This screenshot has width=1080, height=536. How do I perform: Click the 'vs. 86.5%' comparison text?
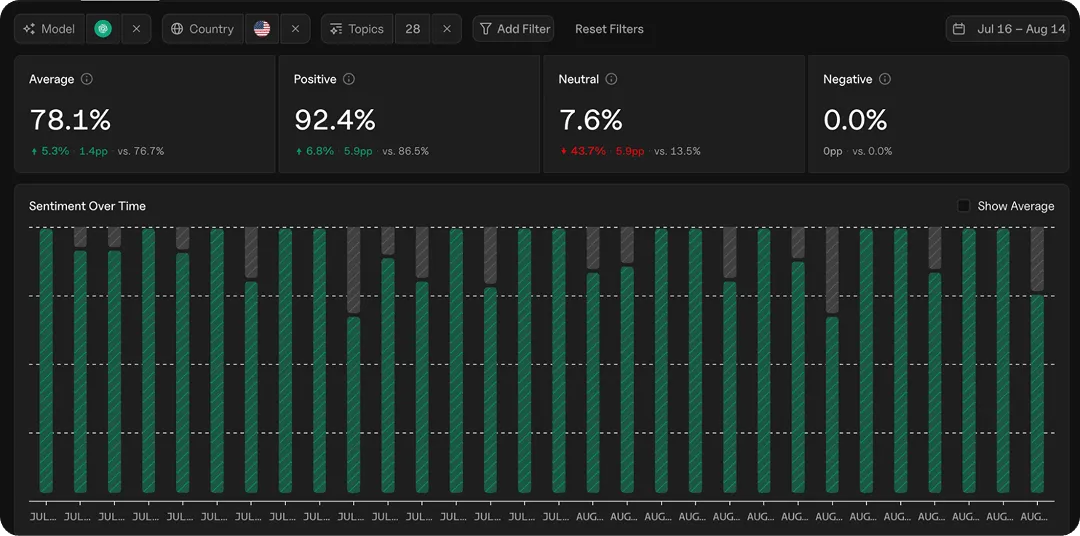pos(405,151)
